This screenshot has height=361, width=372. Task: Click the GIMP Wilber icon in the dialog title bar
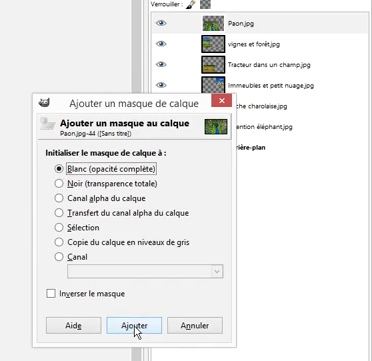click(44, 103)
